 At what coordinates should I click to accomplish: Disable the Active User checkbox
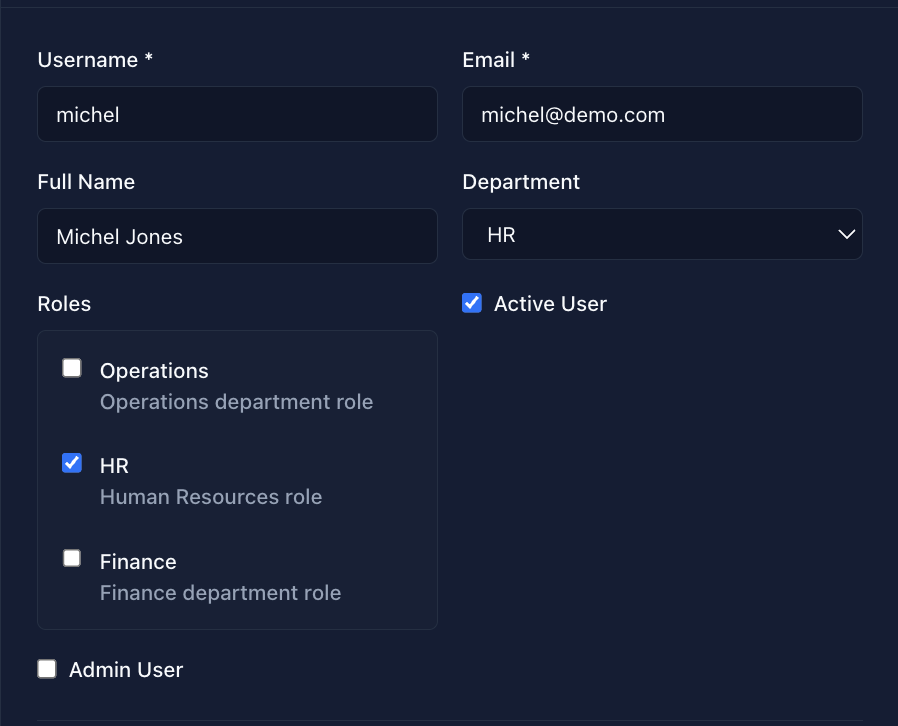(x=471, y=302)
